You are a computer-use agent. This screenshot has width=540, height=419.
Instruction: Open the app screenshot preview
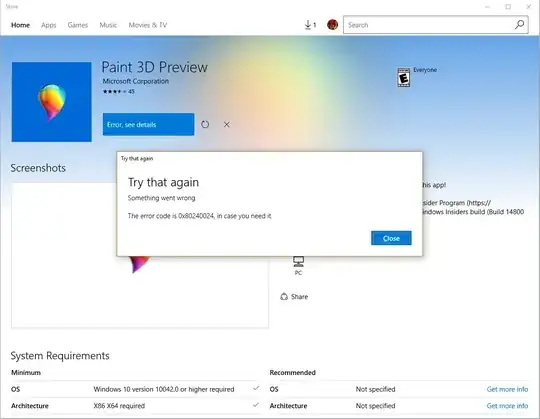tap(140, 255)
